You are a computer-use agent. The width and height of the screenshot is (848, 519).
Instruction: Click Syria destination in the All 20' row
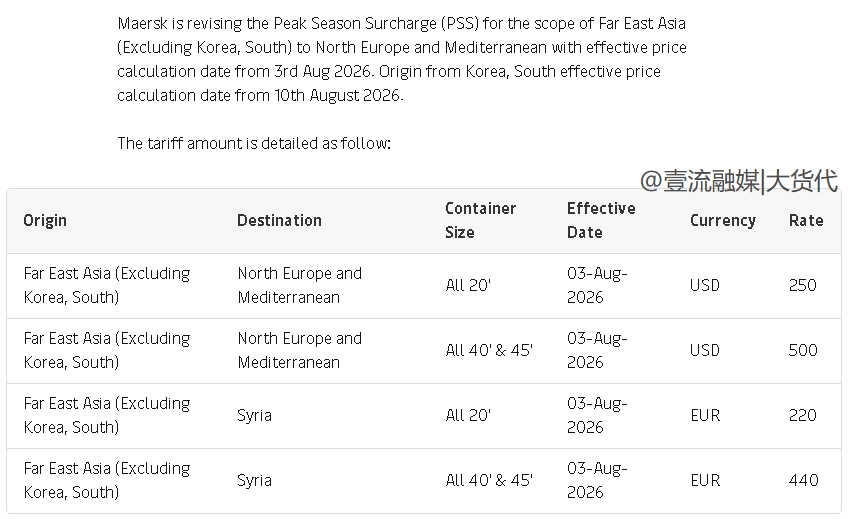click(x=254, y=416)
